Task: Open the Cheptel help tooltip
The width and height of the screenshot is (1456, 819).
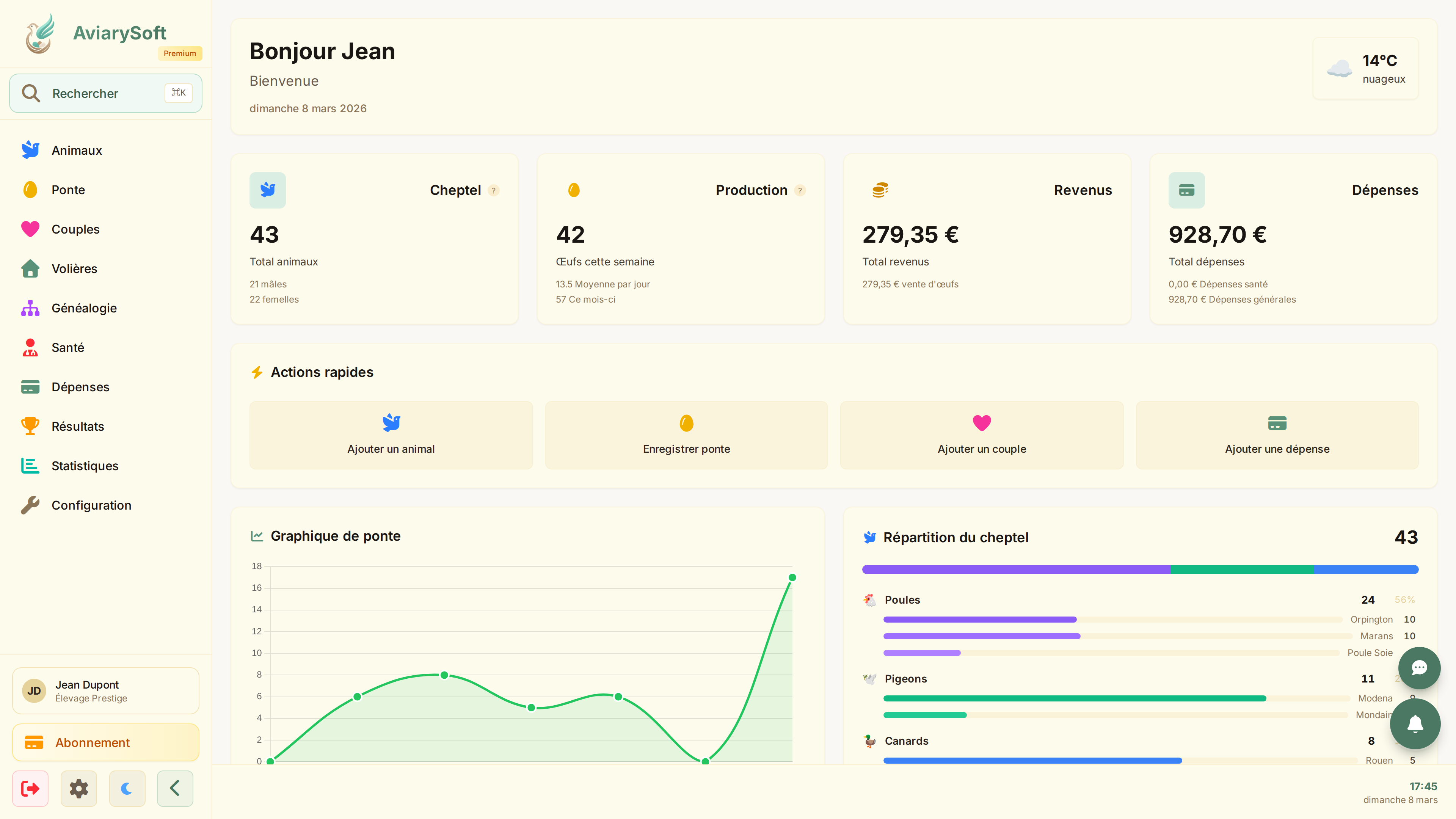Action: tap(493, 190)
